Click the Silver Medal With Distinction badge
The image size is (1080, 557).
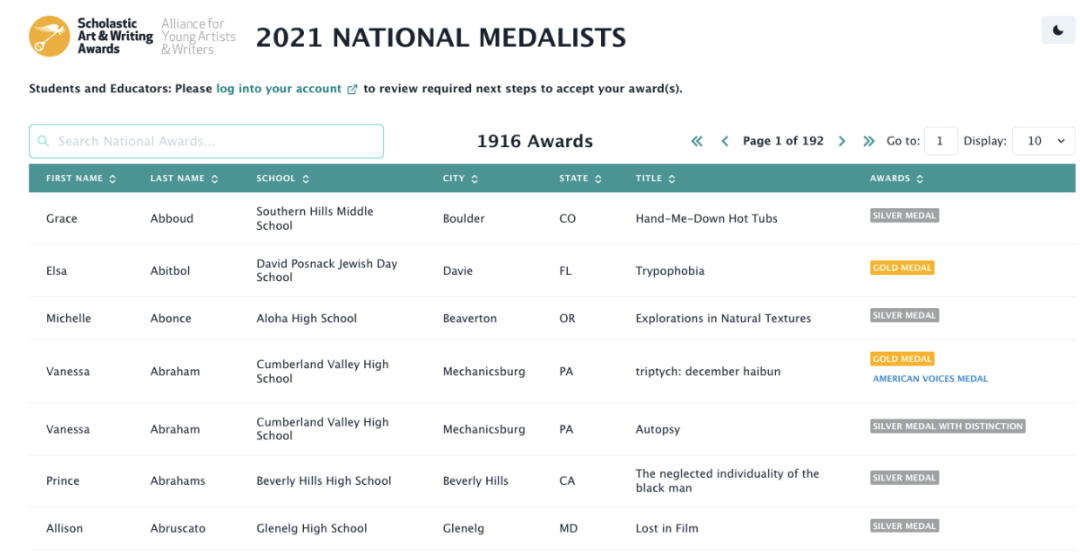(948, 426)
